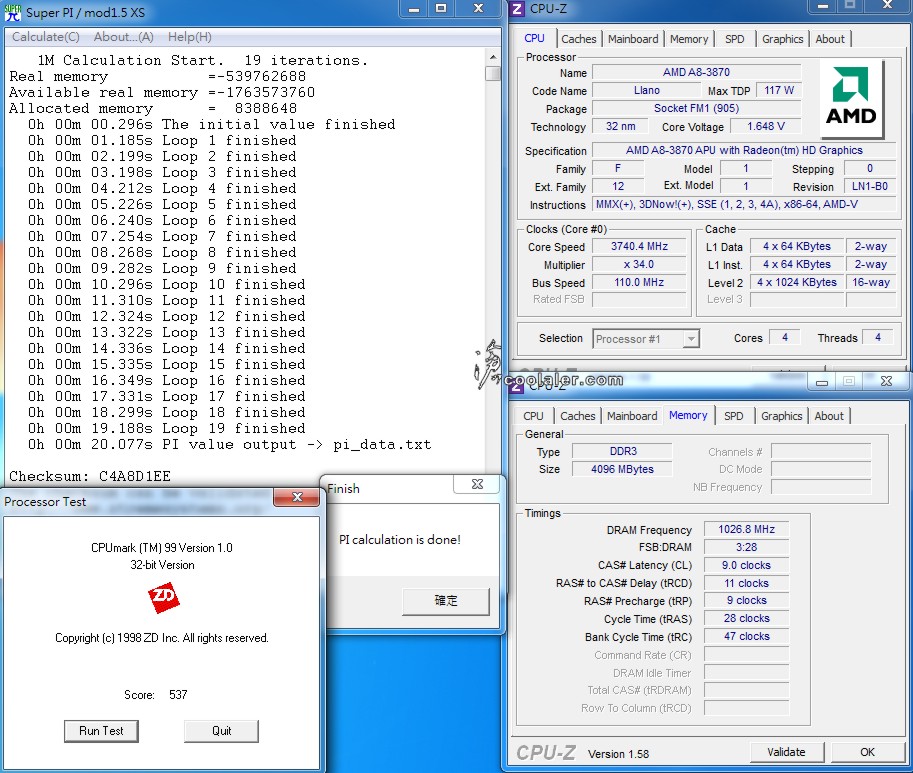The height and width of the screenshot is (773, 913).
Task: Close the Processor Test window
Action: click(x=297, y=497)
